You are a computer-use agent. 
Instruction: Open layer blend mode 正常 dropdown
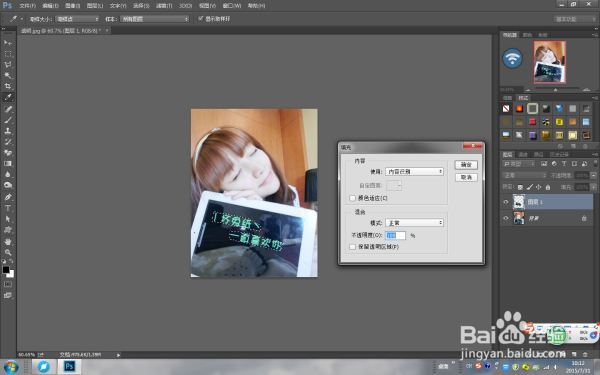(x=524, y=175)
